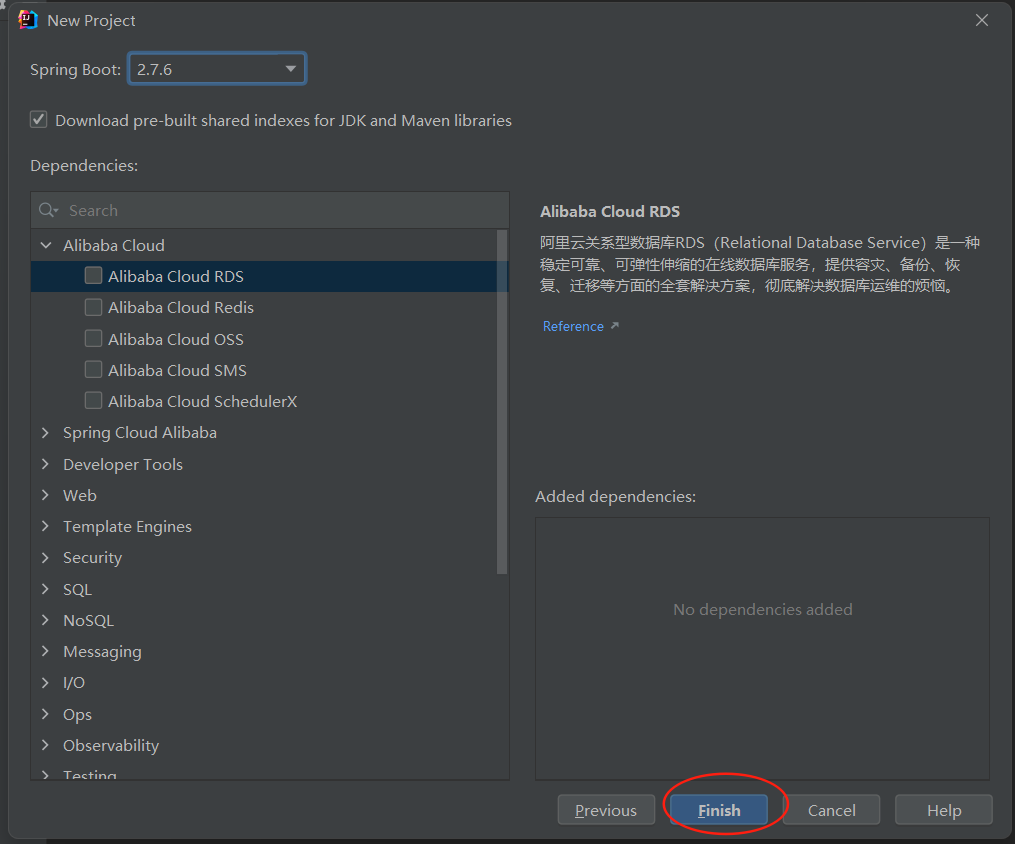
Task: Select the Alibaba Cloud SchedulerX row label
Action: point(203,401)
